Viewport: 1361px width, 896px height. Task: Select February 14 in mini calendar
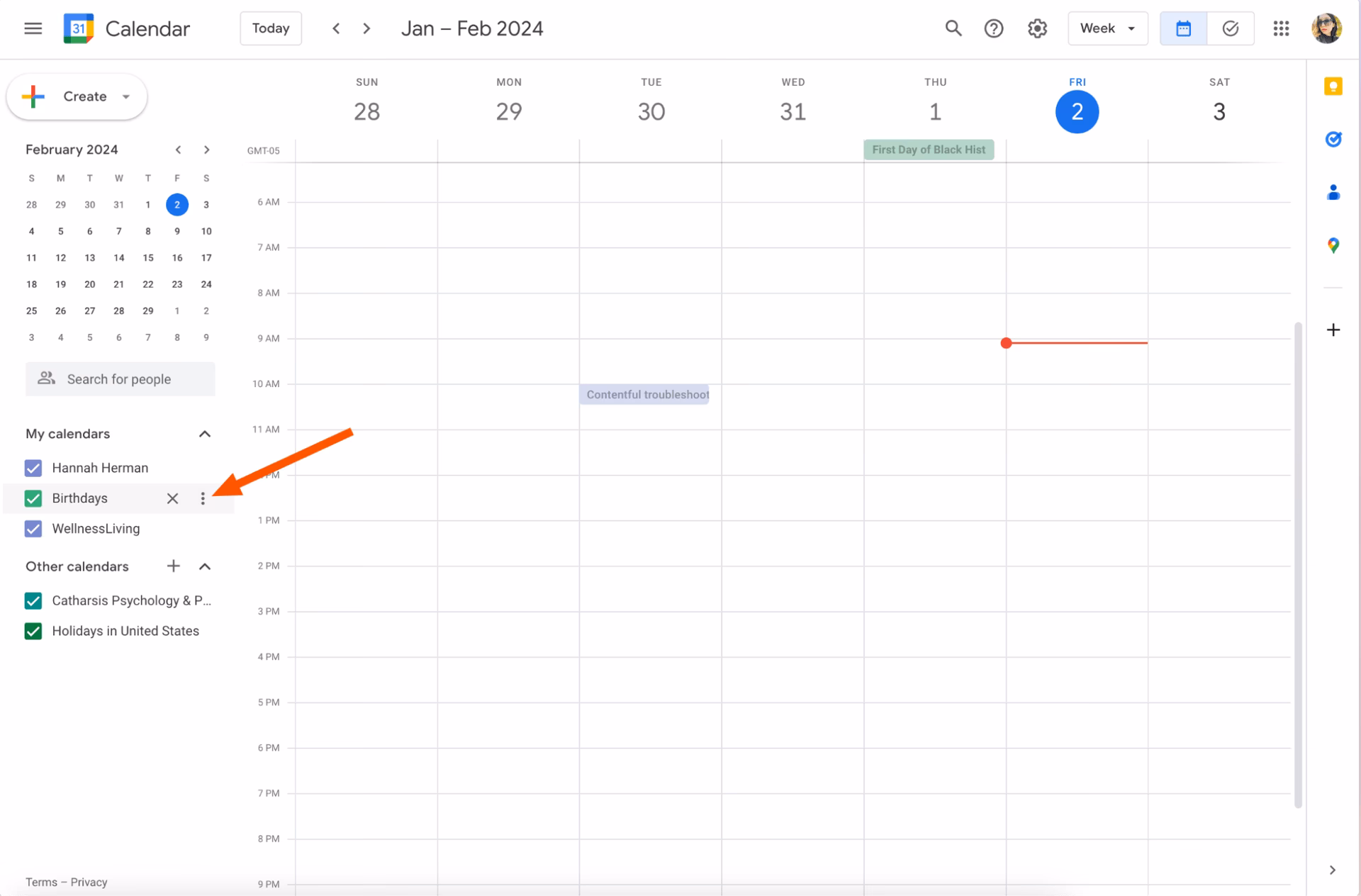(118, 258)
